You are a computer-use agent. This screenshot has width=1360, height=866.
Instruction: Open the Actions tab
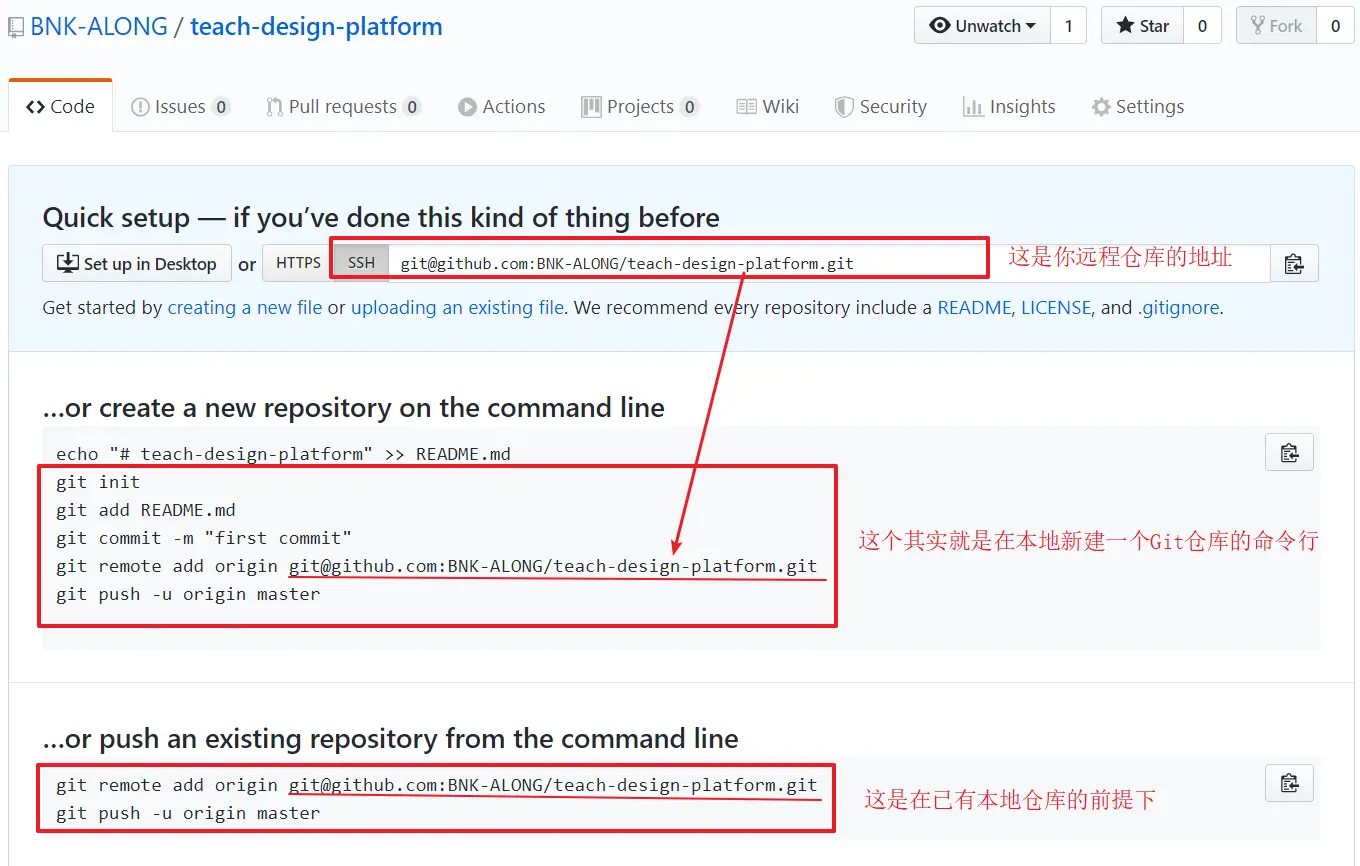click(x=502, y=106)
